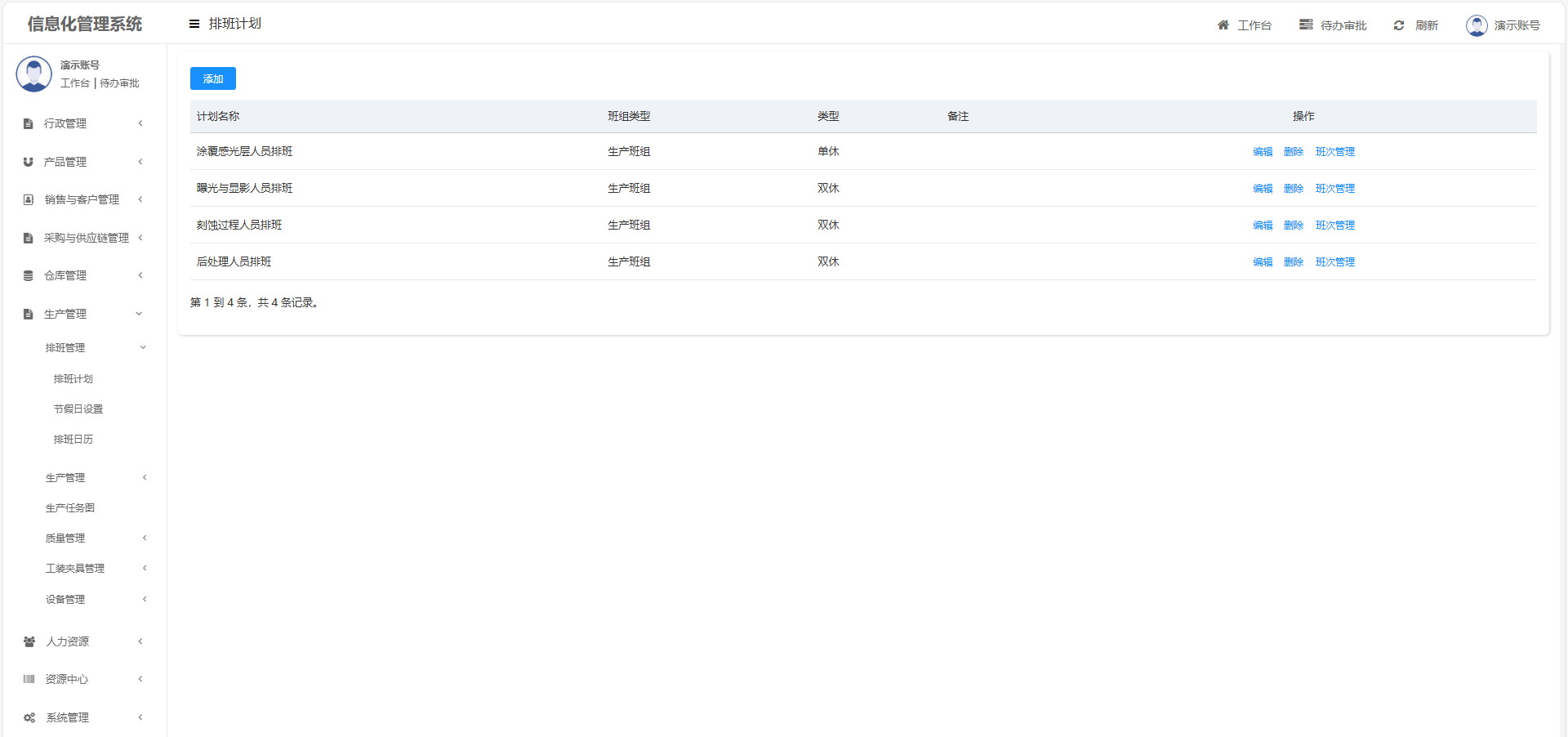Open 班次管理 for 后处理人员排班
This screenshot has width=1568, height=737.
1334,262
